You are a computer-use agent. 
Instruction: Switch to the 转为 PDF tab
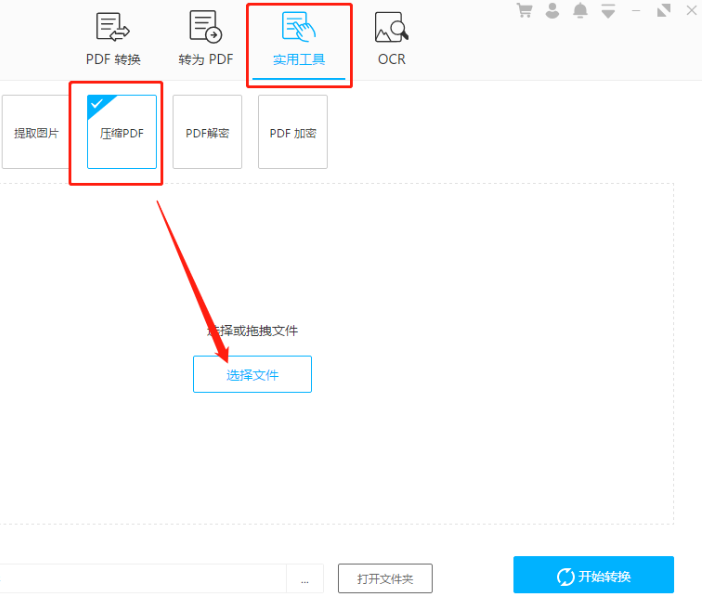coord(206,40)
